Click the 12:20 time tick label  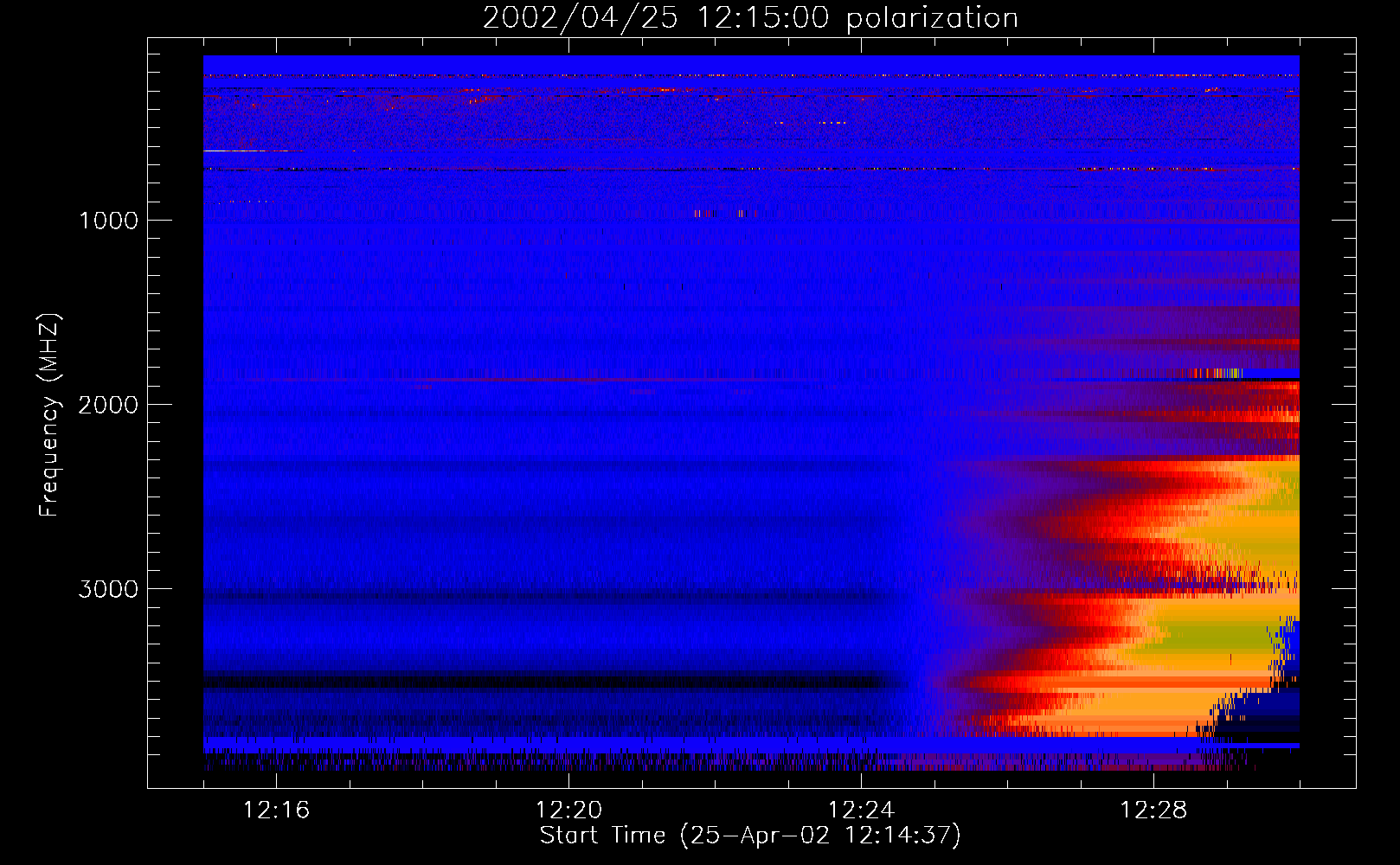pyautogui.click(x=568, y=811)
